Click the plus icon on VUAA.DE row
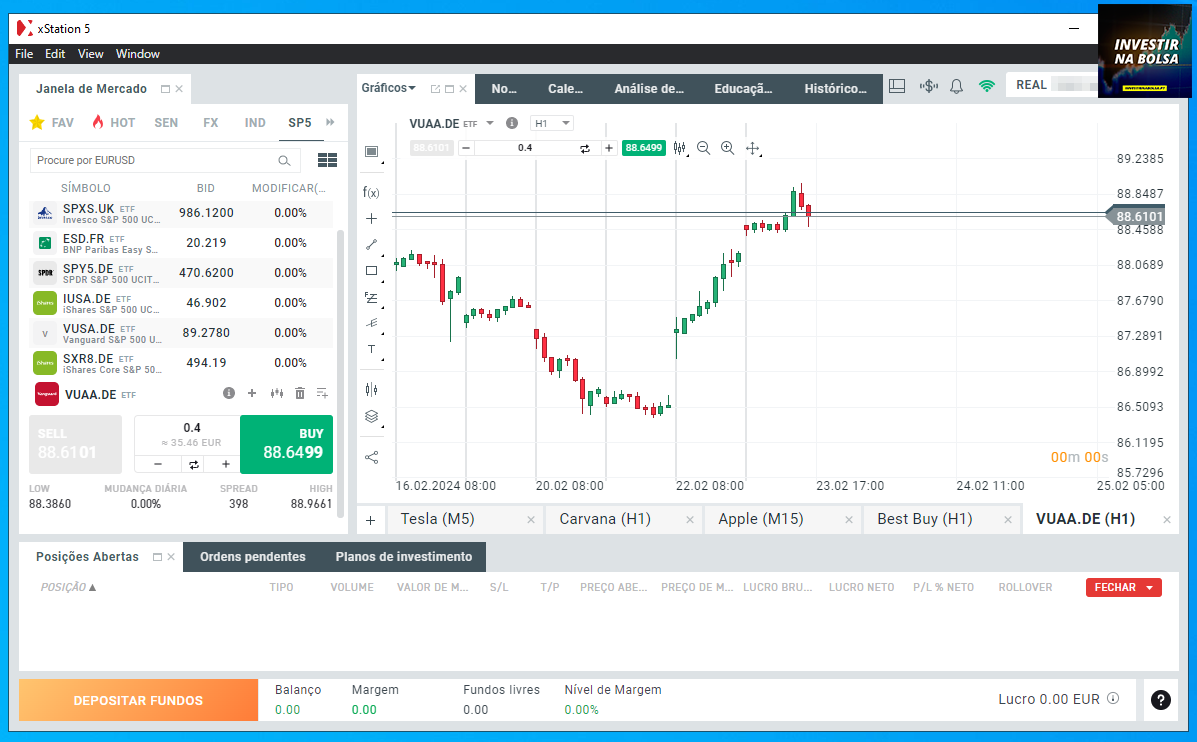Viewport: 1197px width, 742px height. tap(252, 393)
